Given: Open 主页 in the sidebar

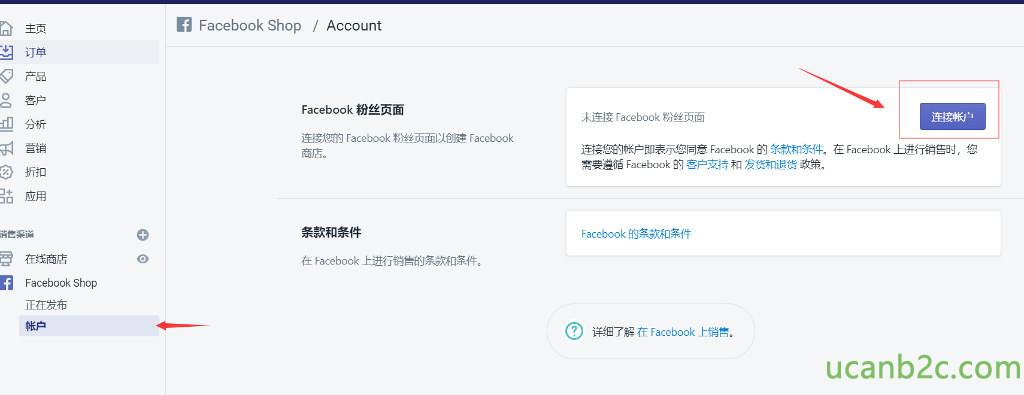Looking at the screenshot, I should 36,29.
